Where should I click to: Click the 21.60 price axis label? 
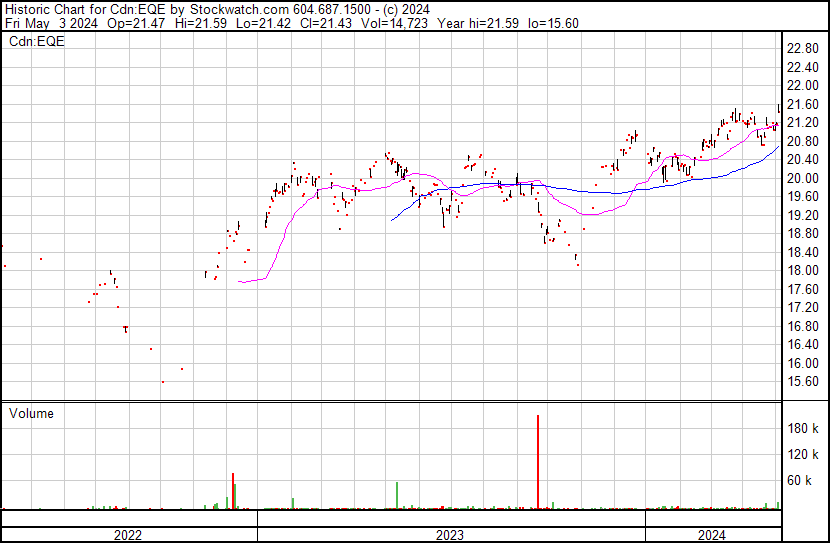pyautogui.click(x=802, y=104)
